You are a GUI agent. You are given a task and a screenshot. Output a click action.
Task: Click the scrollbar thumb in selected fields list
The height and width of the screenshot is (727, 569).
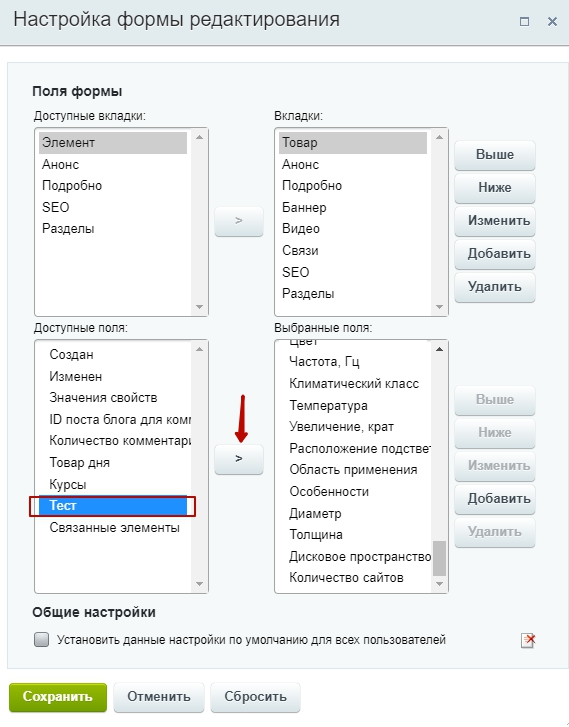coord(439,558)
